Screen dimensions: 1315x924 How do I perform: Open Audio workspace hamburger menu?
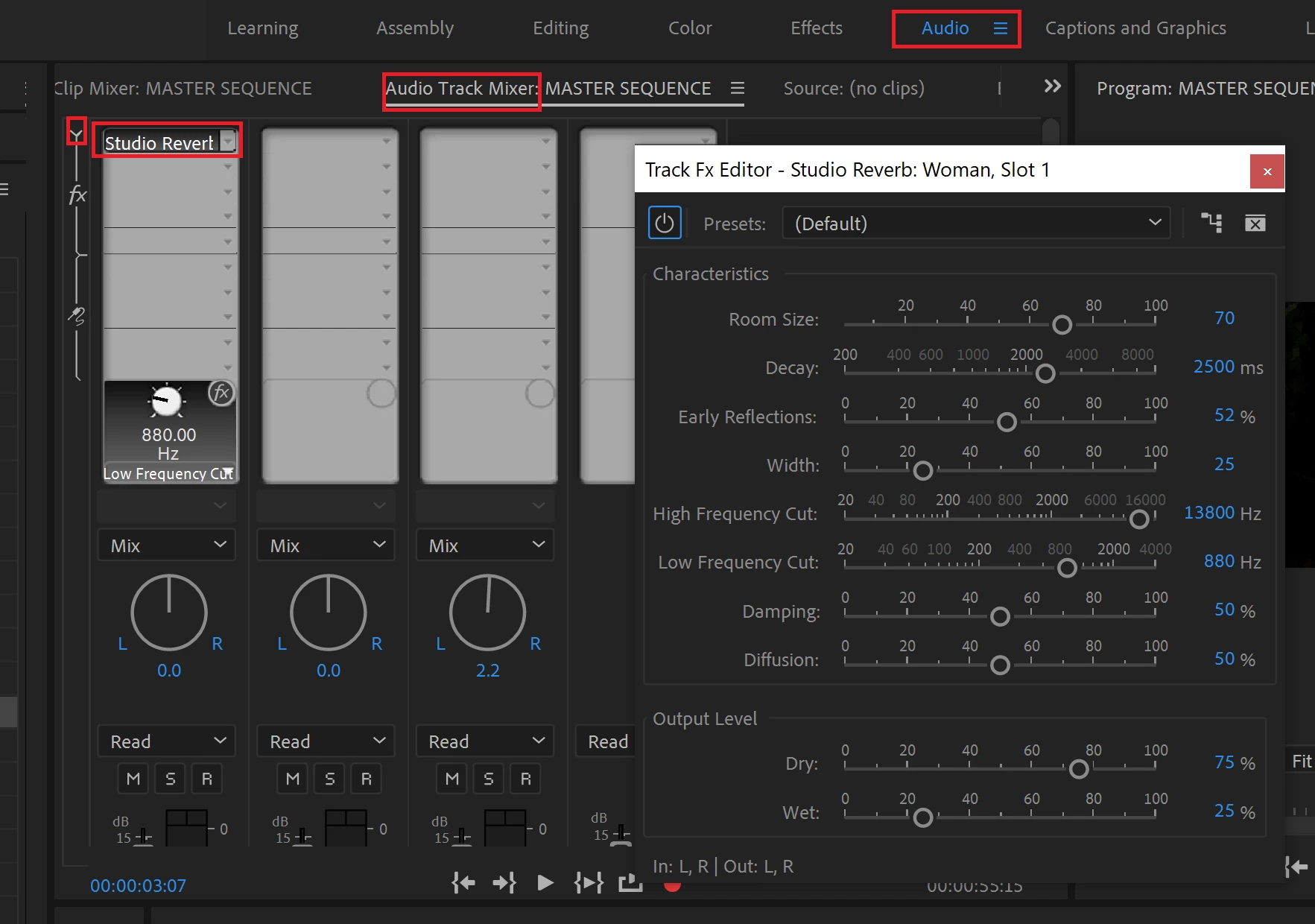pyautogui.click(x=1001, y=28)
